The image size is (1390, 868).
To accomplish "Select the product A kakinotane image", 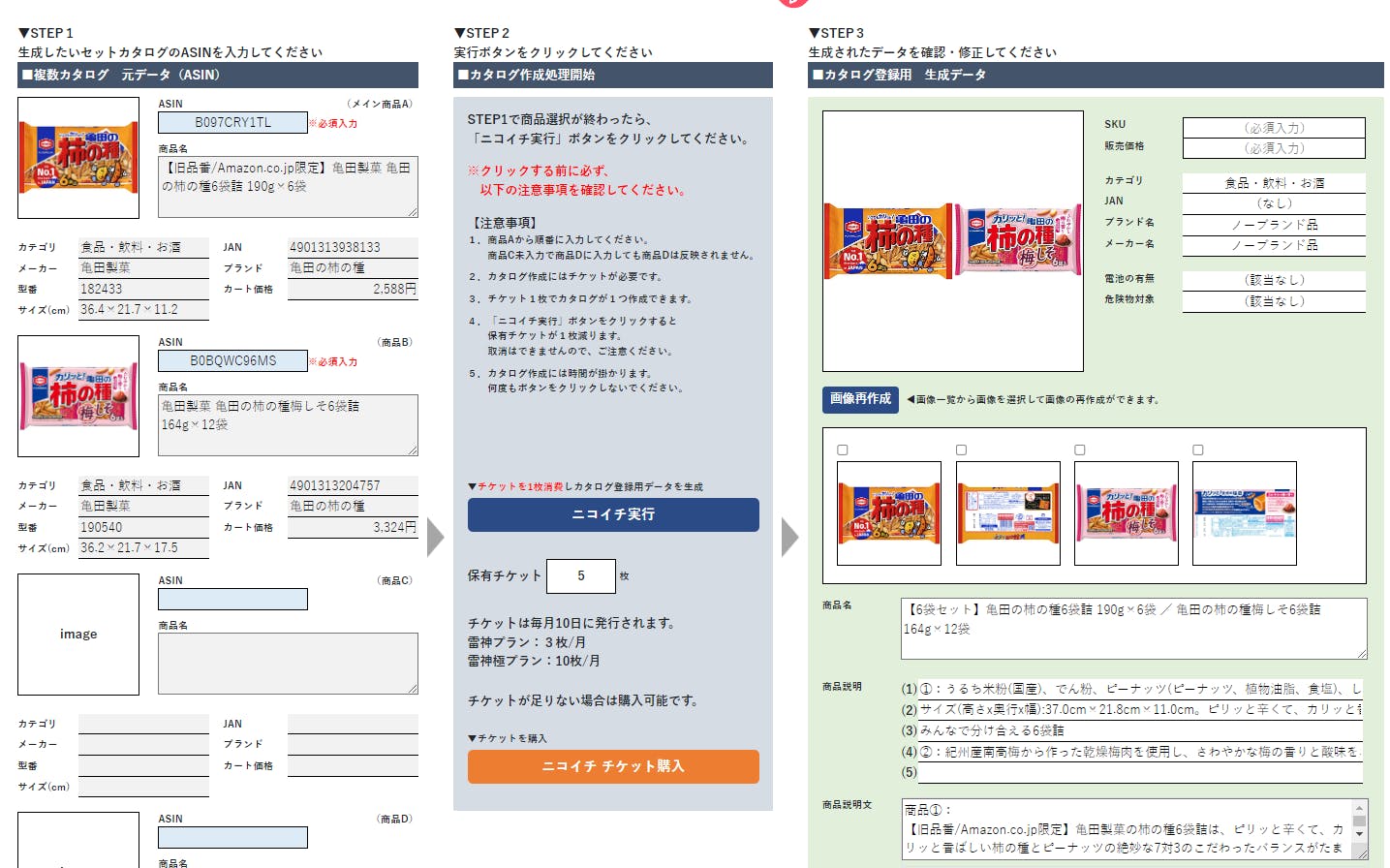I will [78, 157].
